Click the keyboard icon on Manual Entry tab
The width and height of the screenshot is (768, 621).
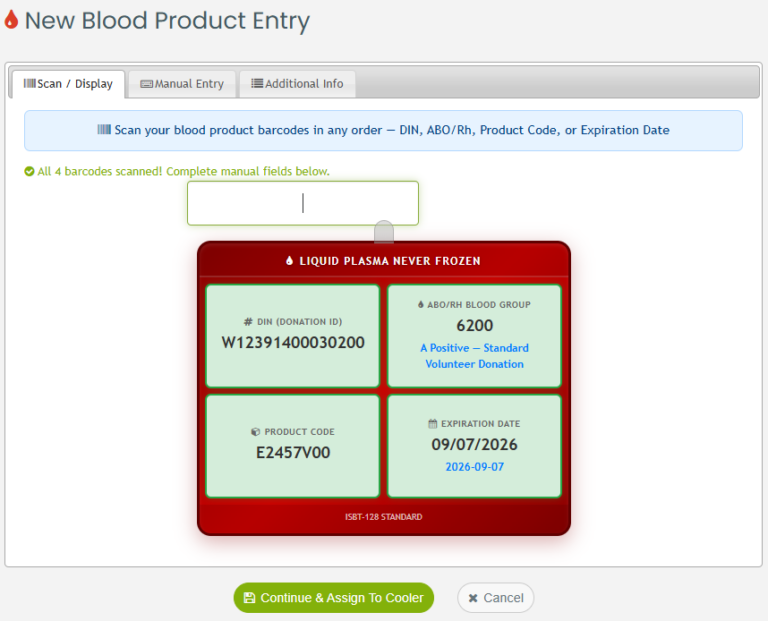click(146, 84)
